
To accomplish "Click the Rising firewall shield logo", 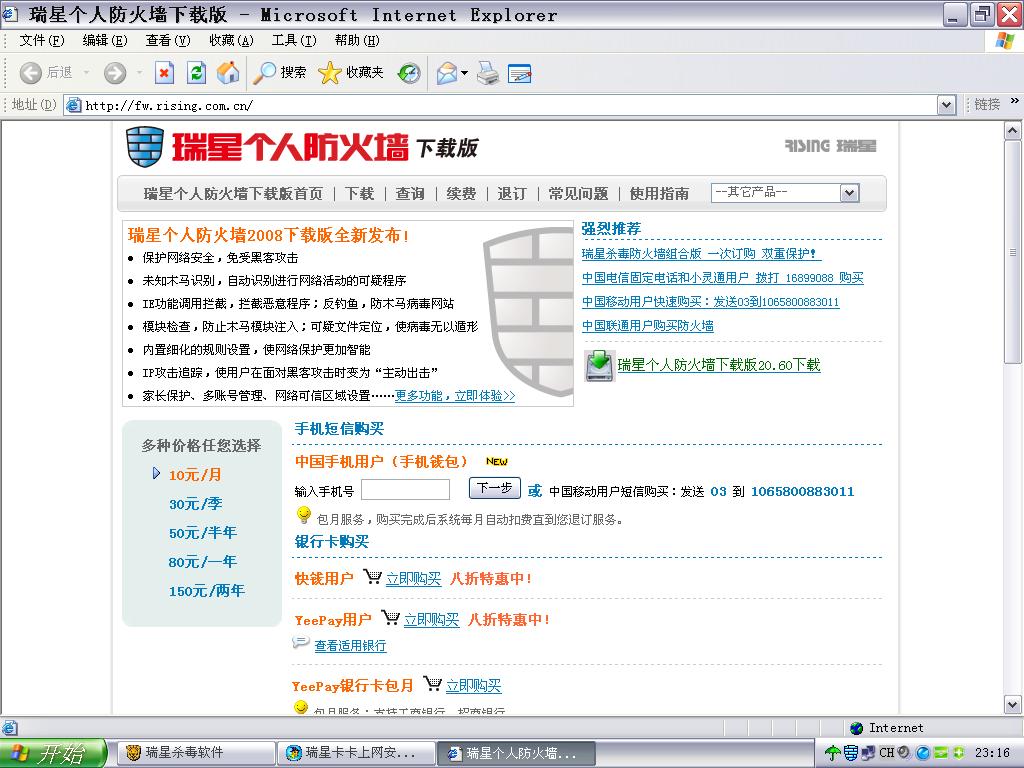I will [144, 147].
